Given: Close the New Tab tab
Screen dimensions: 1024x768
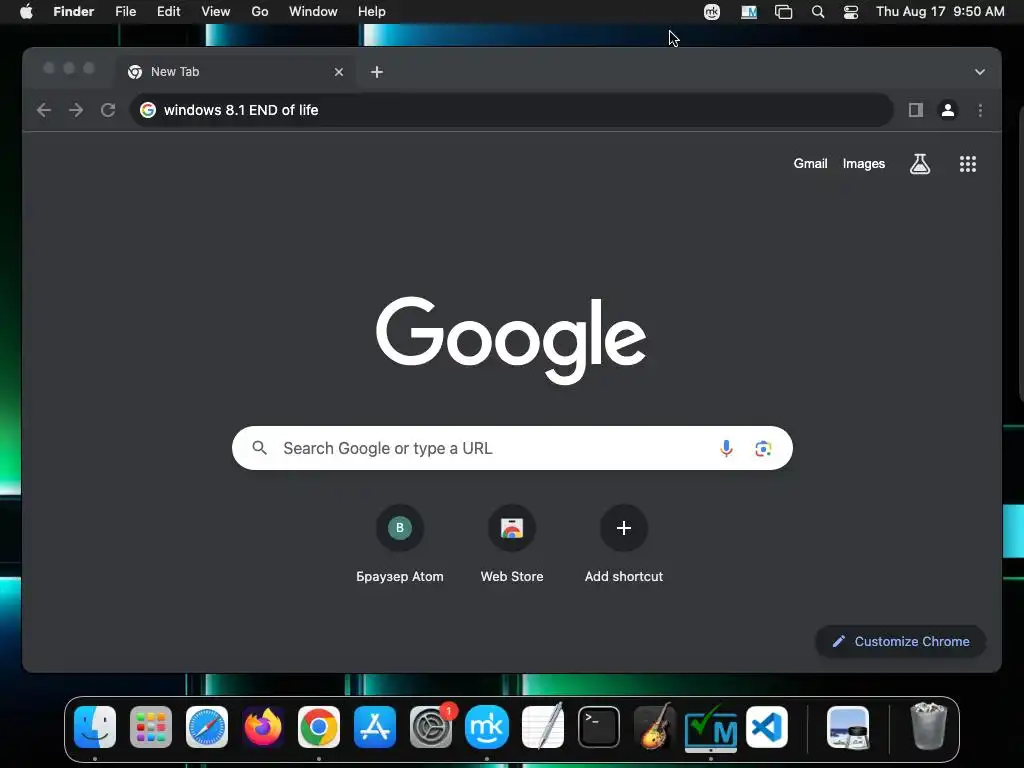Looking at the screenshot, I should (338, 72).
